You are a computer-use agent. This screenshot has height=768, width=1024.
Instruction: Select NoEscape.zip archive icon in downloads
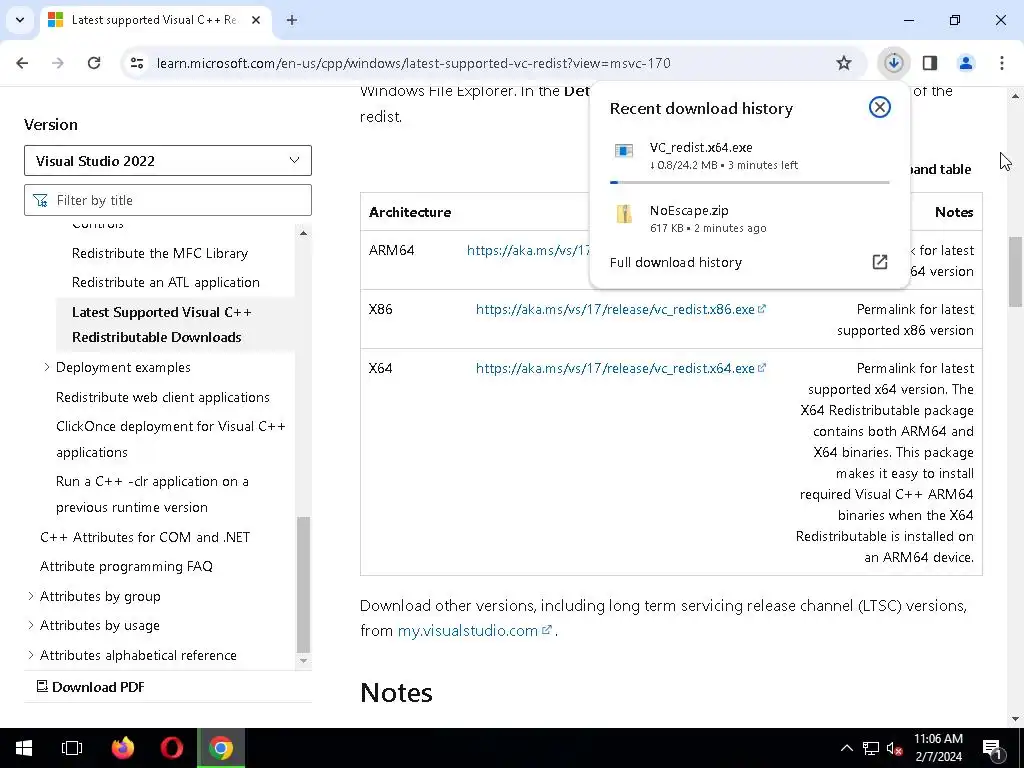point(624,214)
